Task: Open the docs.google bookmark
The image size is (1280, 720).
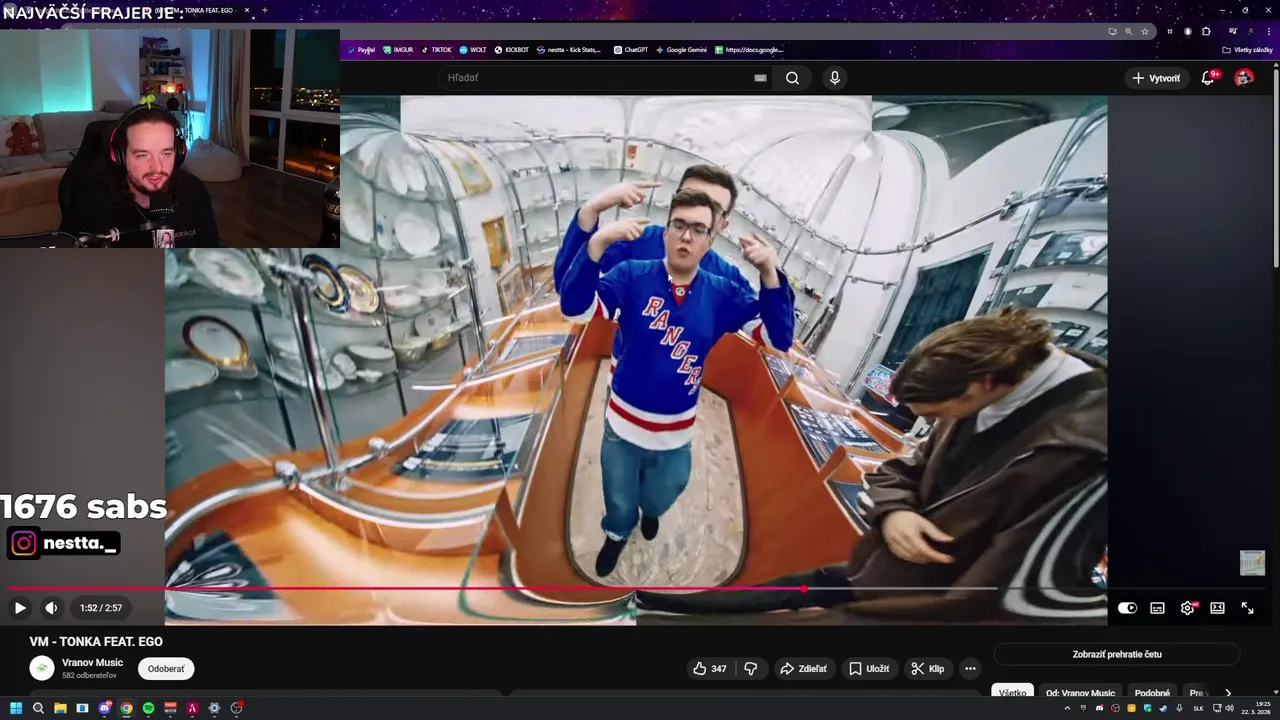Action: click(749, 49)
